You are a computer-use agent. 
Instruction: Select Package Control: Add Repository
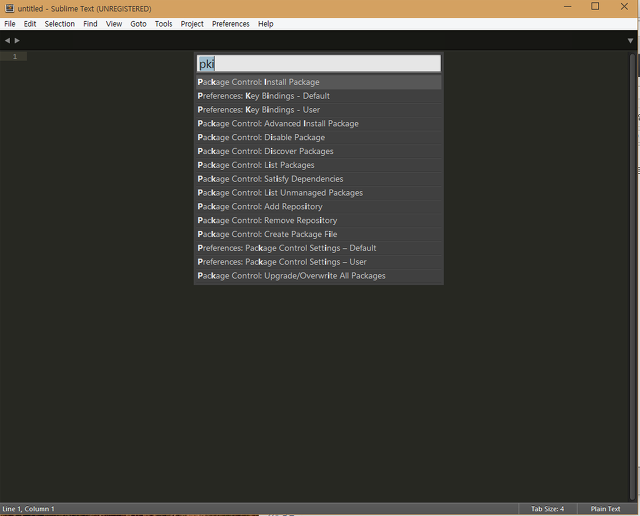(319, 207)
